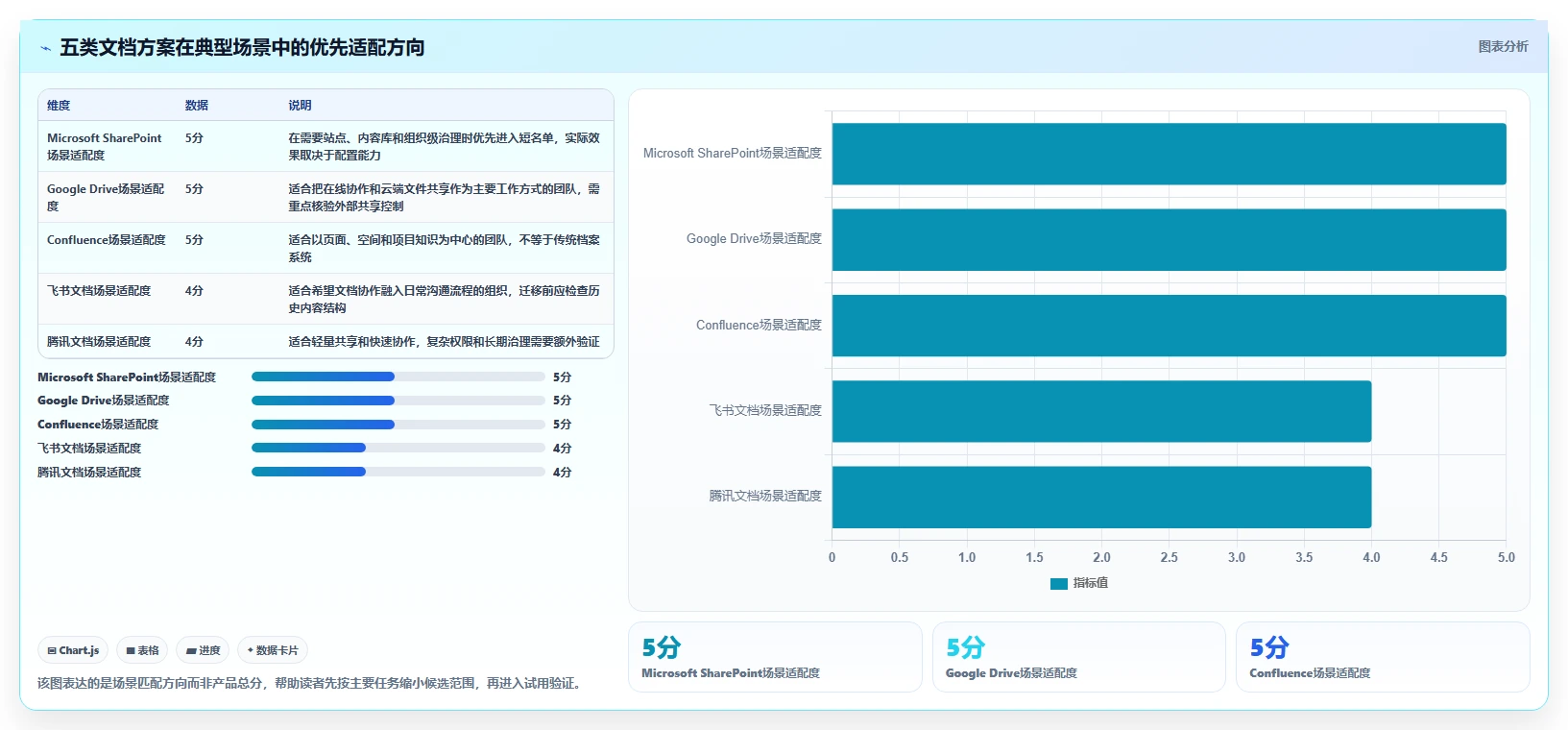Click the Google Drive chart bar
Image resolution: width=1568 pixels, height=730 pixels.
coord(1169,239)
